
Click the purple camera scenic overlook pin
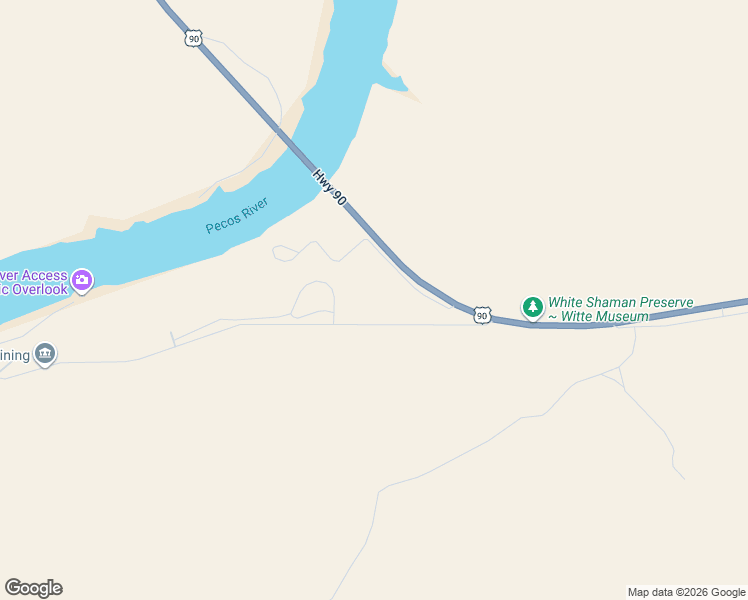(82, 281)
